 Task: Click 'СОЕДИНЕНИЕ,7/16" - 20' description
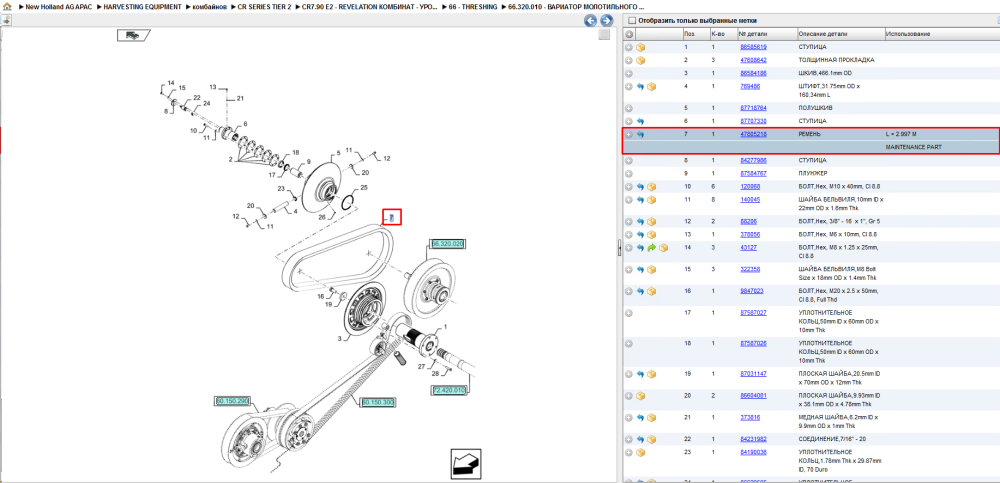coord(833,439)
